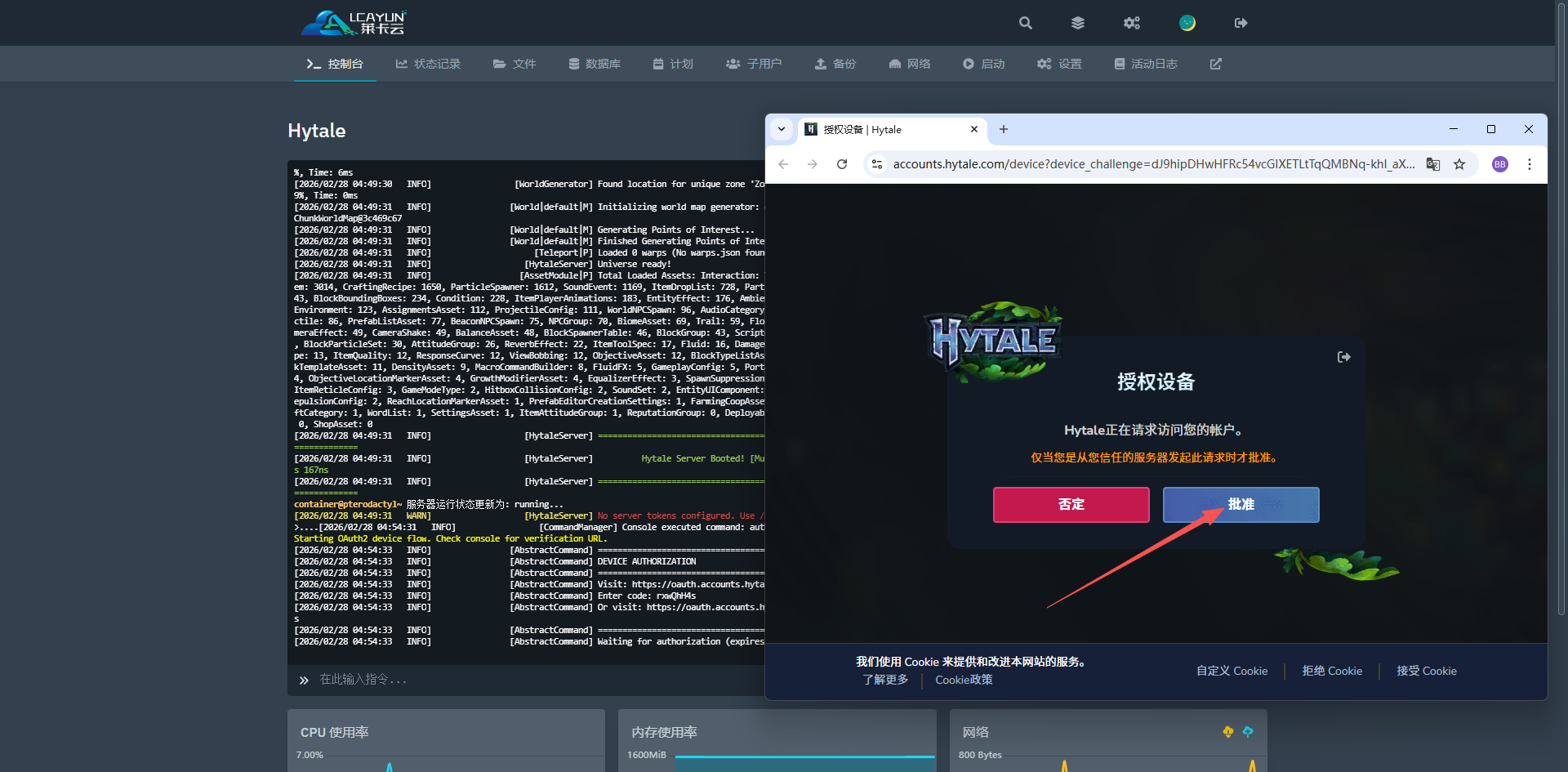Reload the Hytale authorization page
1568x772 pixels.
click(842, 164)
